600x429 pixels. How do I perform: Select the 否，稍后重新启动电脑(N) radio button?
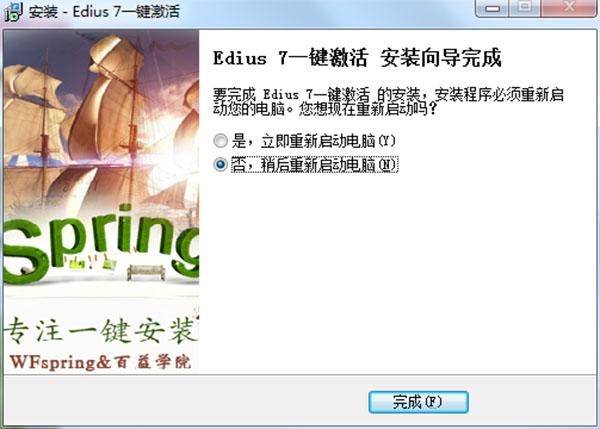(220, 165)
